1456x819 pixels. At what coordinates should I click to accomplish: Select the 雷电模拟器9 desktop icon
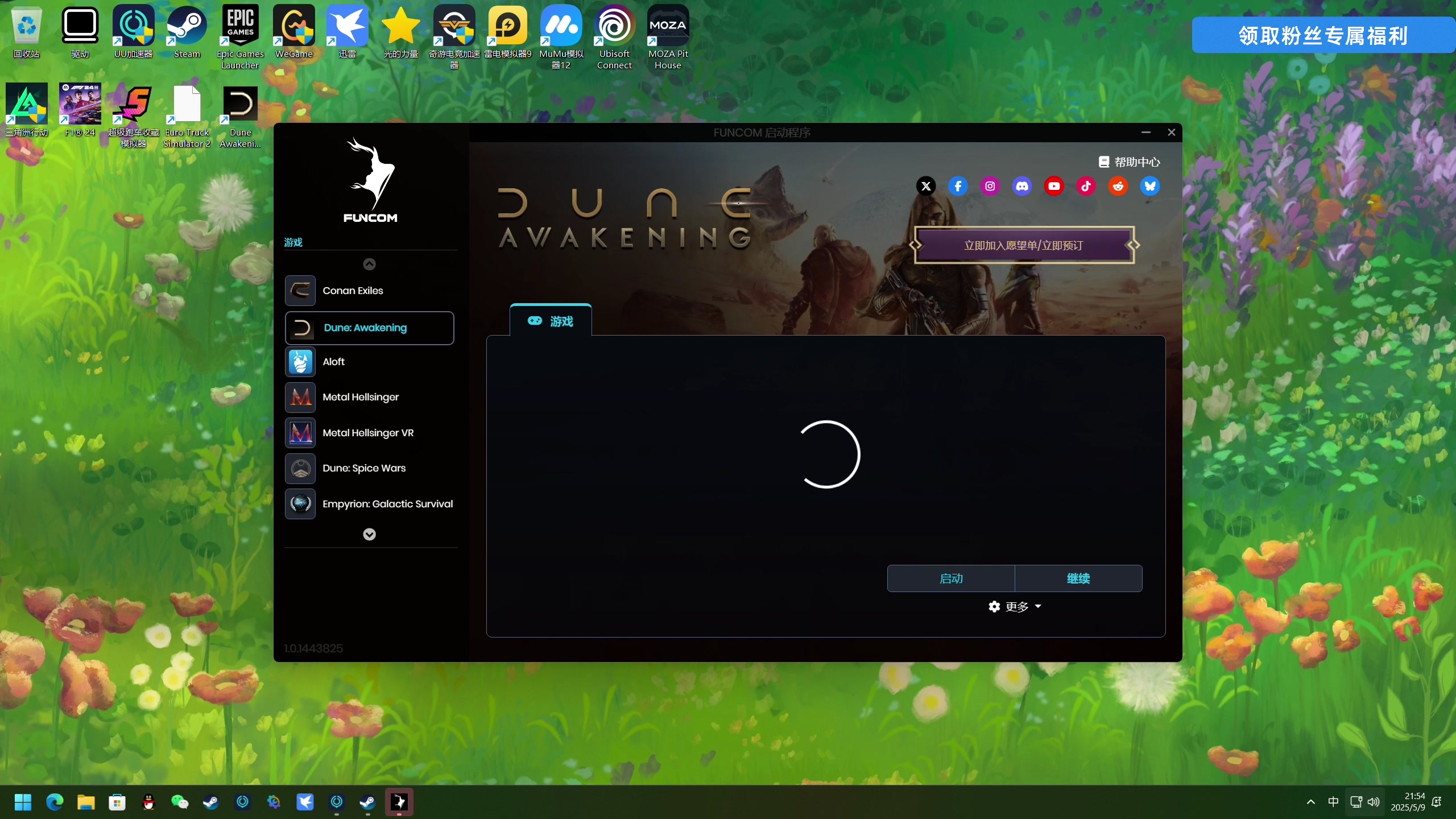pyautogui.click(x=508, y=32)
